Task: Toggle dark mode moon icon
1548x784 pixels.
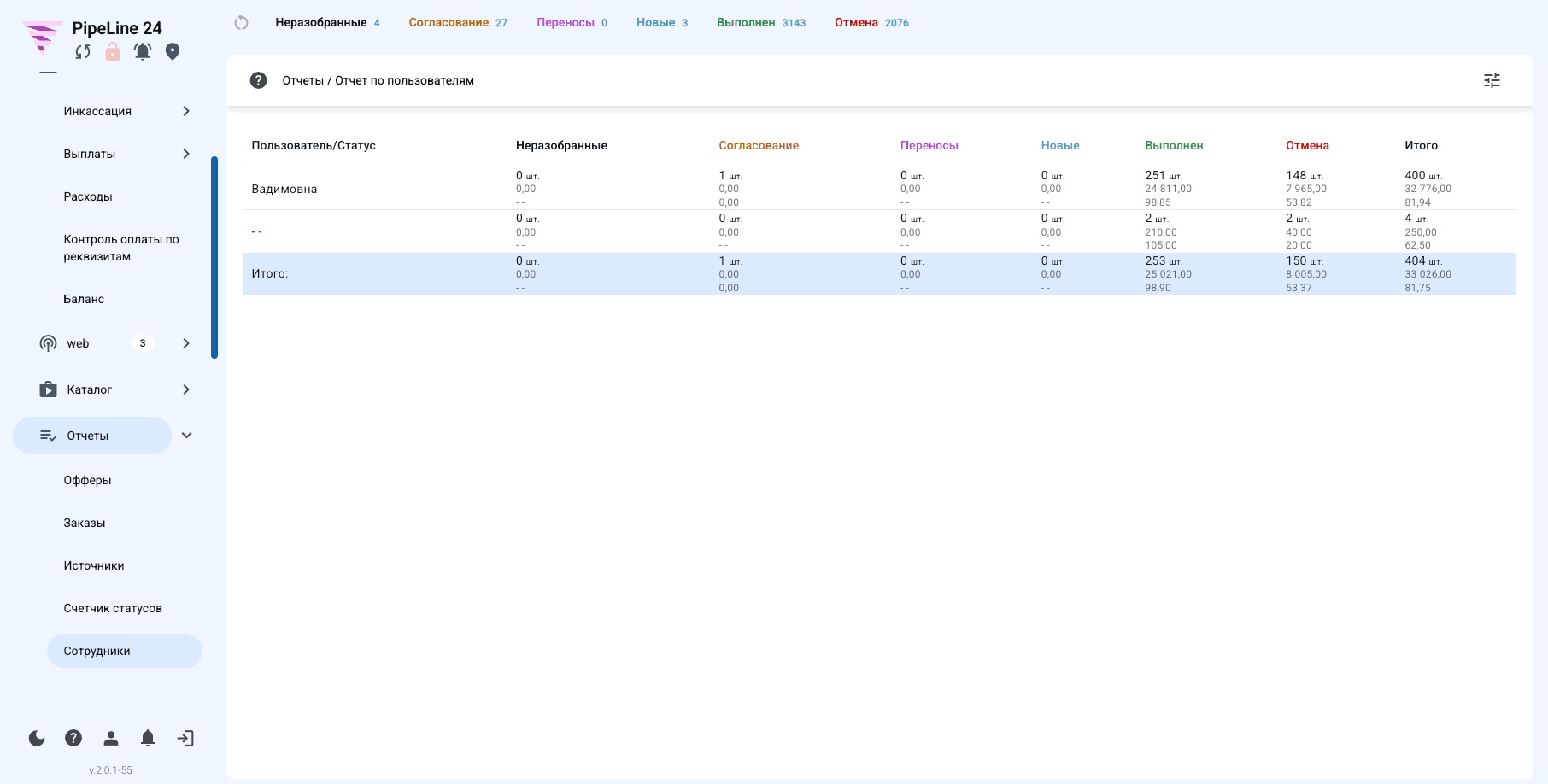Action: click(37, 738)
